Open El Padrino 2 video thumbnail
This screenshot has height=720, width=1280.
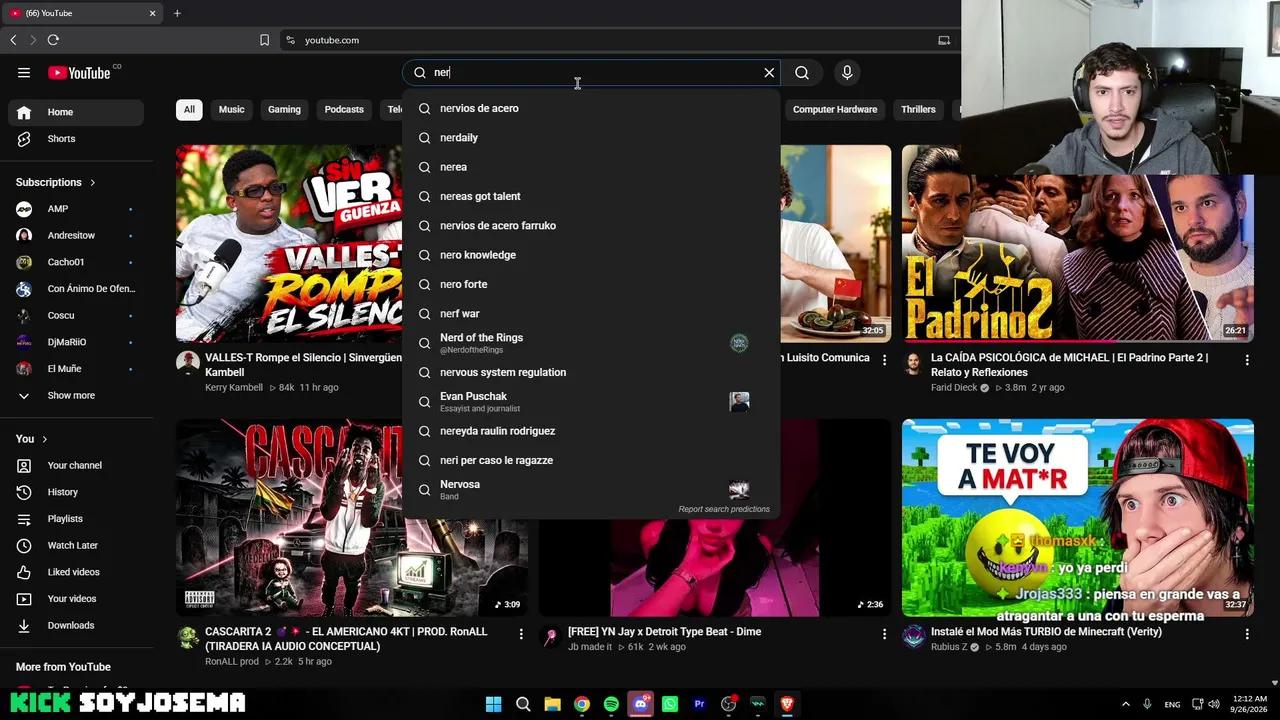pyautogui.click(x=1077, y=243)
